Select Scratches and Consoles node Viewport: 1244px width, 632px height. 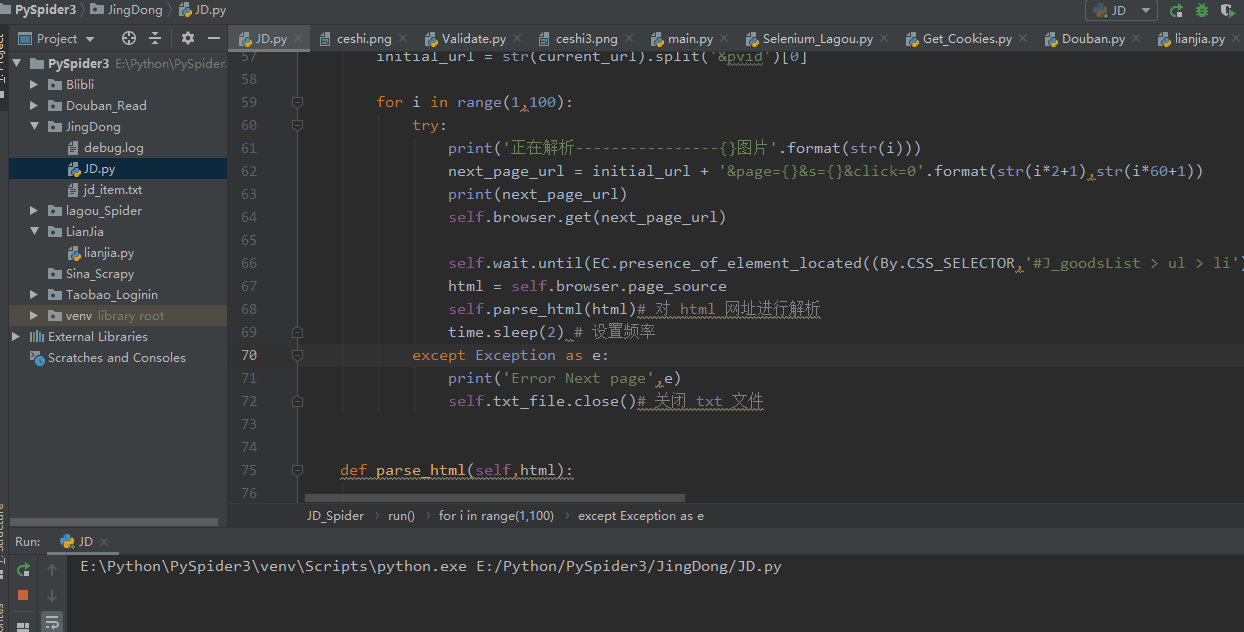(116, 357)
